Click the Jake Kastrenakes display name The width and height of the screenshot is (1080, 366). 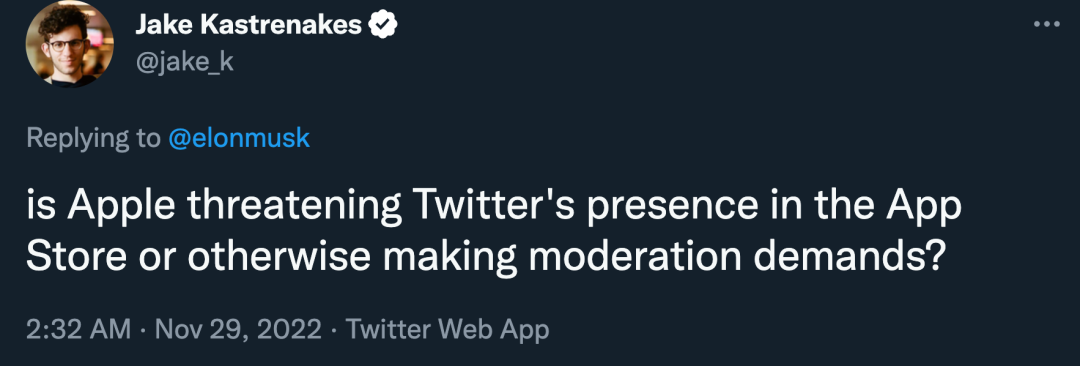pyautogui.click(x=248, y=26)
